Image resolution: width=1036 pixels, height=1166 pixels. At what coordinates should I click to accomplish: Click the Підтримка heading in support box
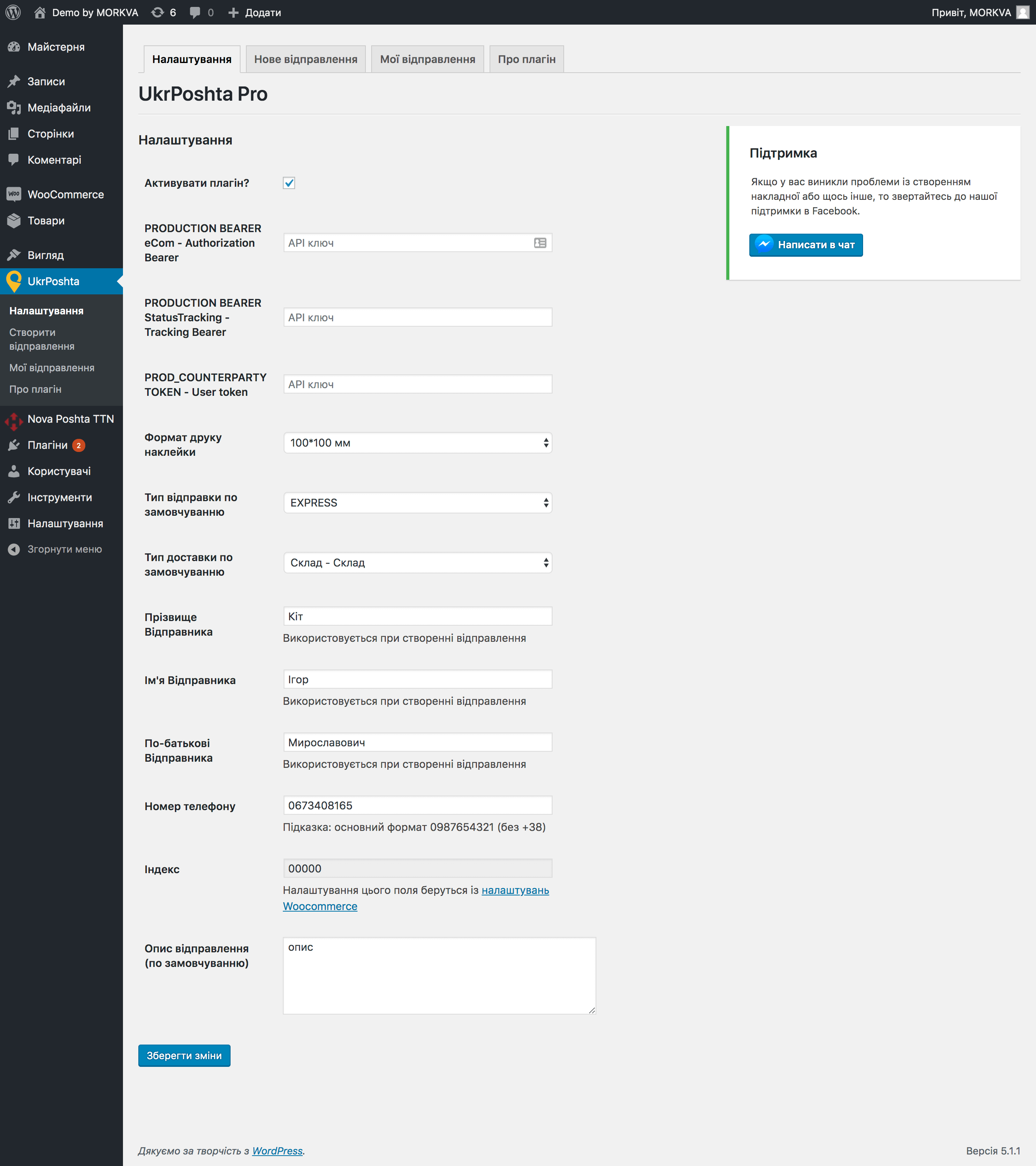(783, 153)
